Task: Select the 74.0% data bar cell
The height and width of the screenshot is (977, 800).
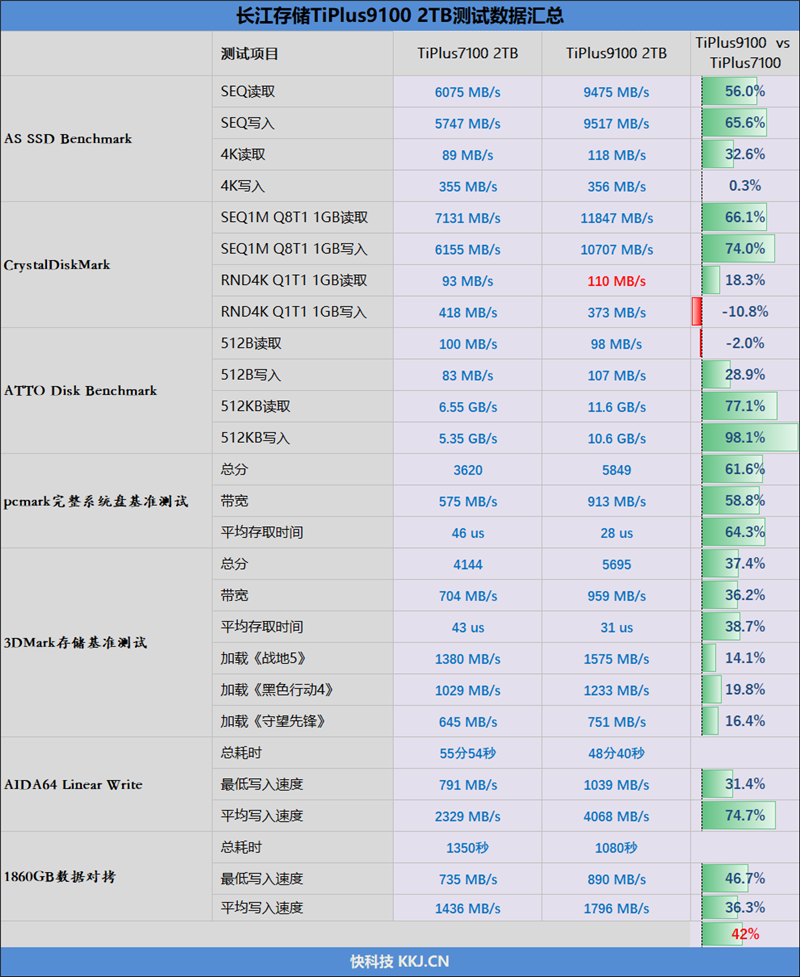Action: (x=744, y=249)
